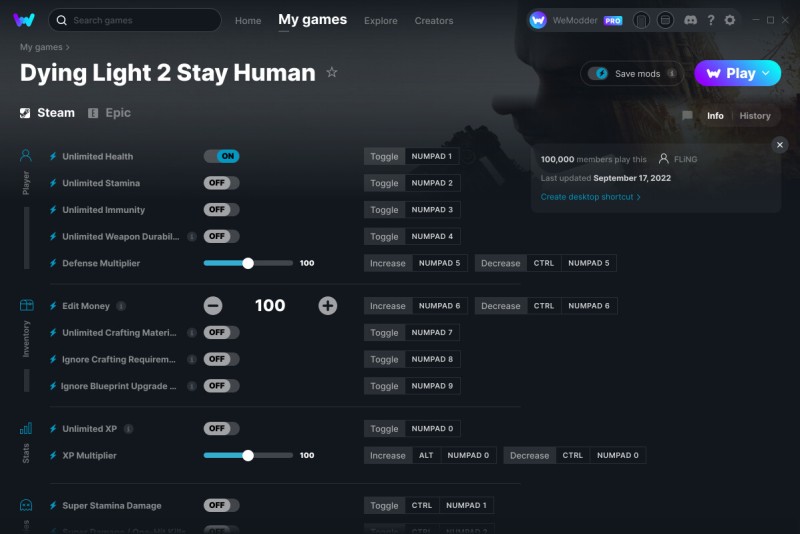
Task: Click the lightning icon beside Unlimited Health
Action: 53,156
